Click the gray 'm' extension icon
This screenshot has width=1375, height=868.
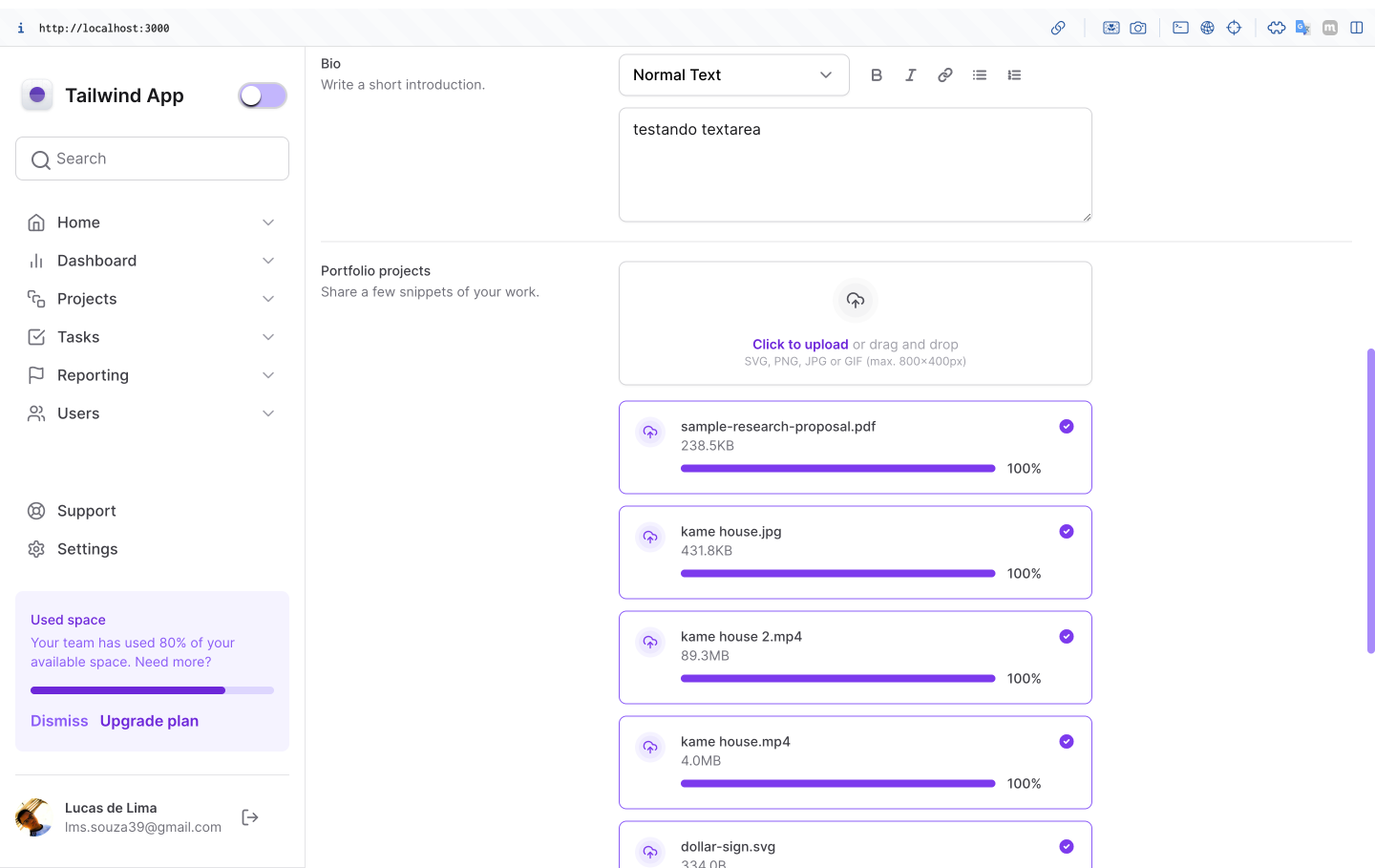pyautogui.click(x=1330, y=28)
